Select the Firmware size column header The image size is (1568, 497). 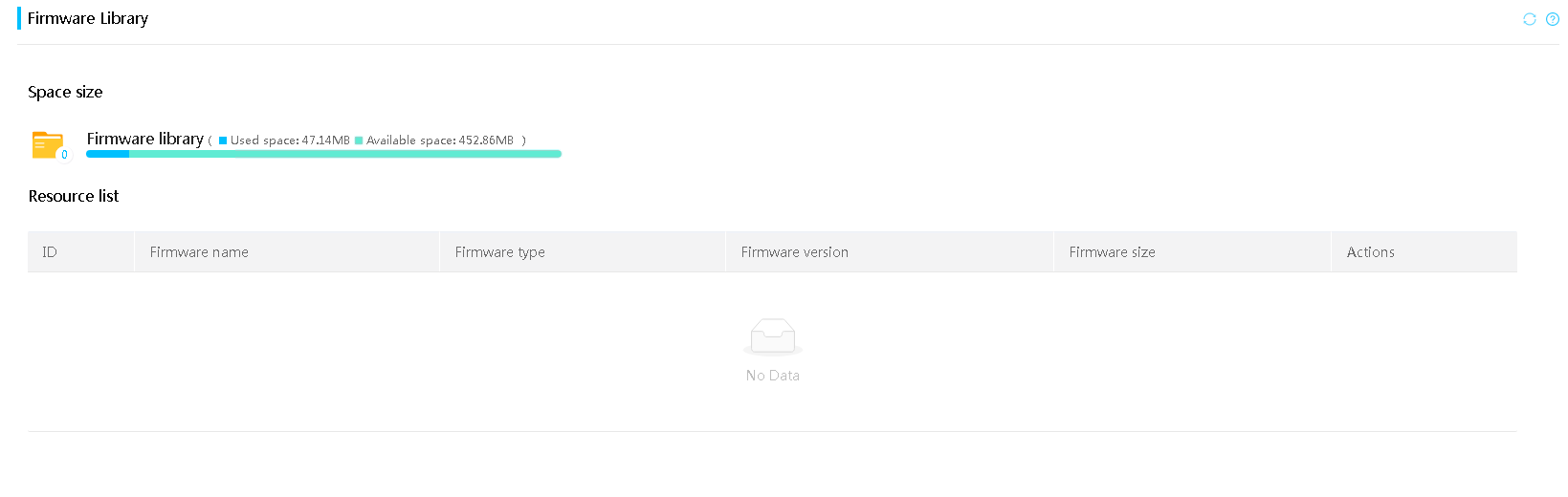tap(1193, 252)
